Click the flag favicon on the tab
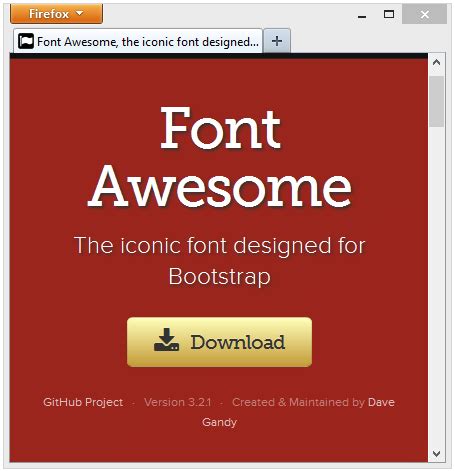The image size is (455, 471). (26, 41)
